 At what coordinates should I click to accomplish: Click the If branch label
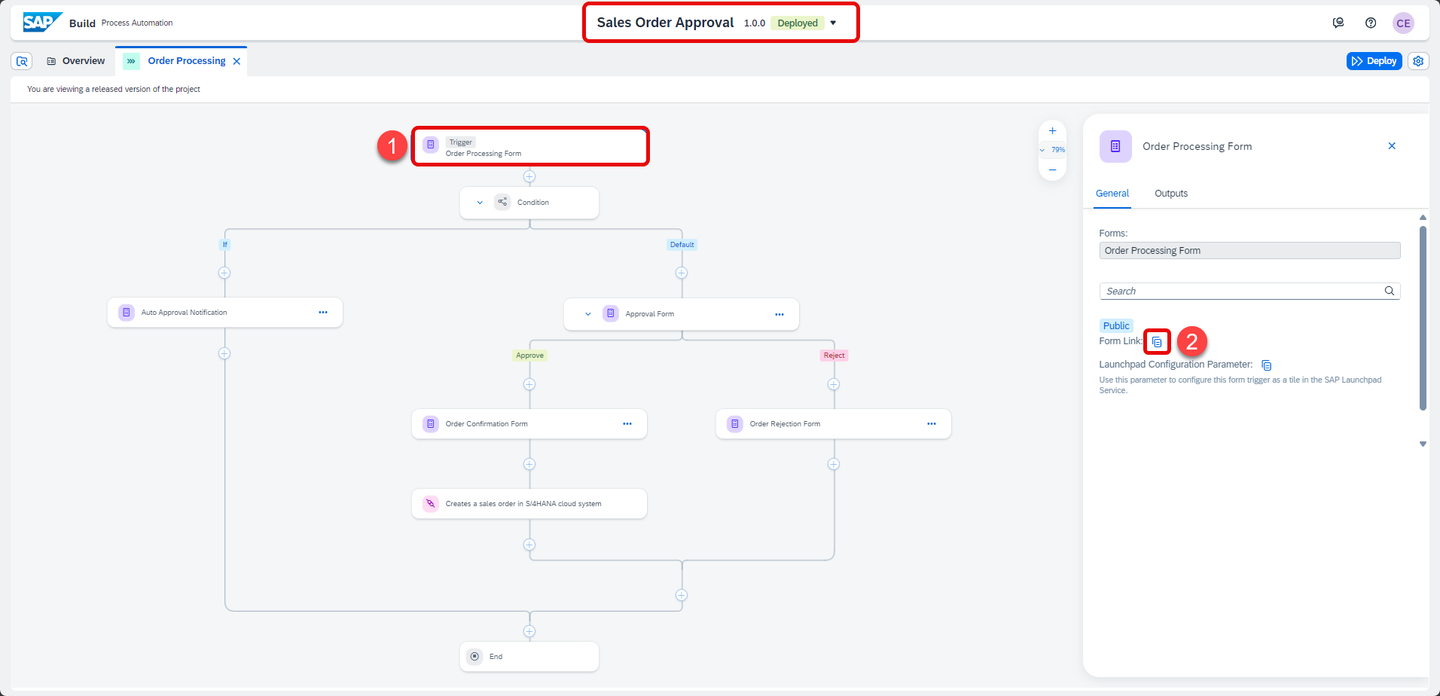(224, 244)
